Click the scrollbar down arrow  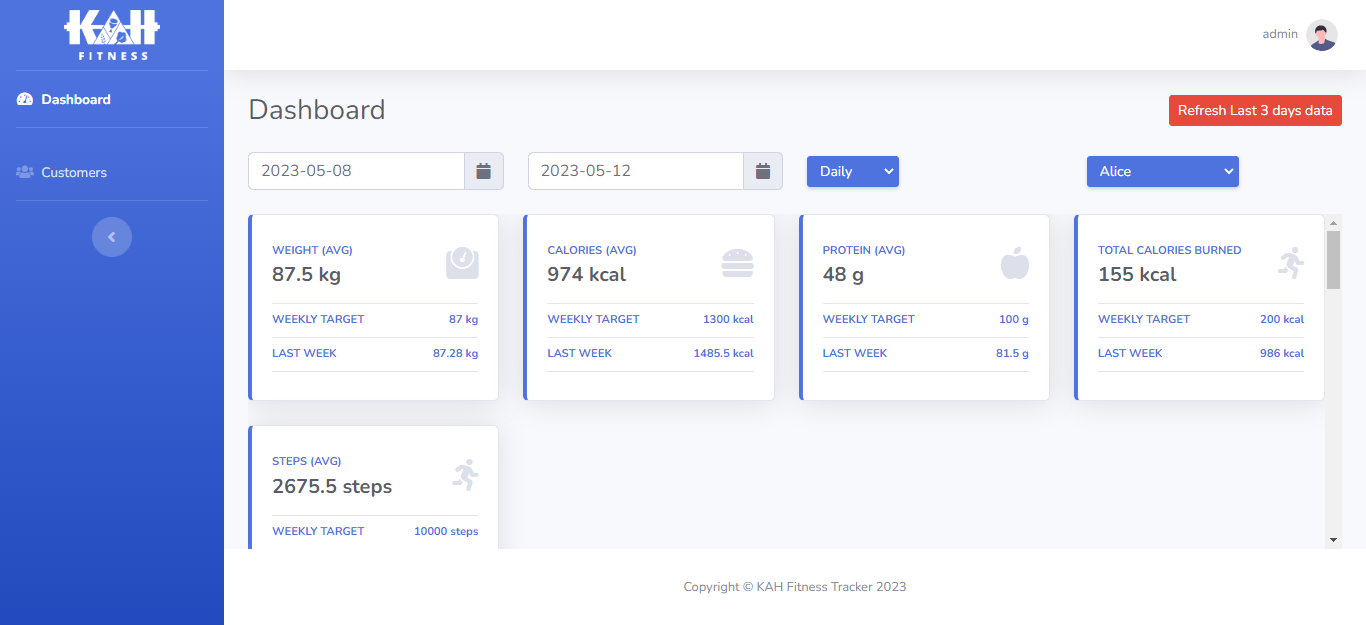click(1333, 540)
